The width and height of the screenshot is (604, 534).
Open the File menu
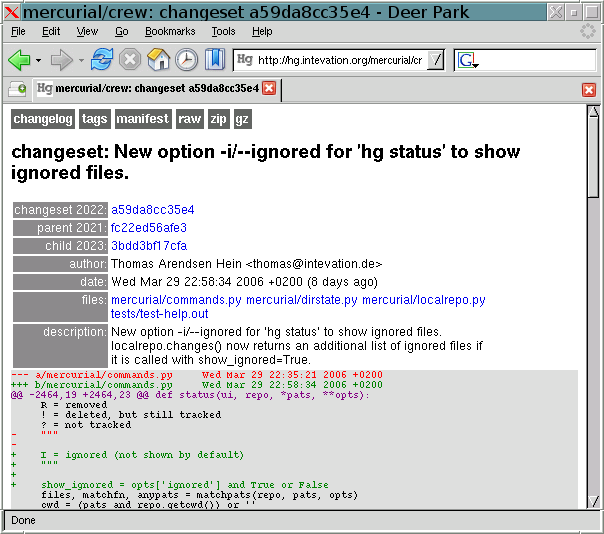18,31
